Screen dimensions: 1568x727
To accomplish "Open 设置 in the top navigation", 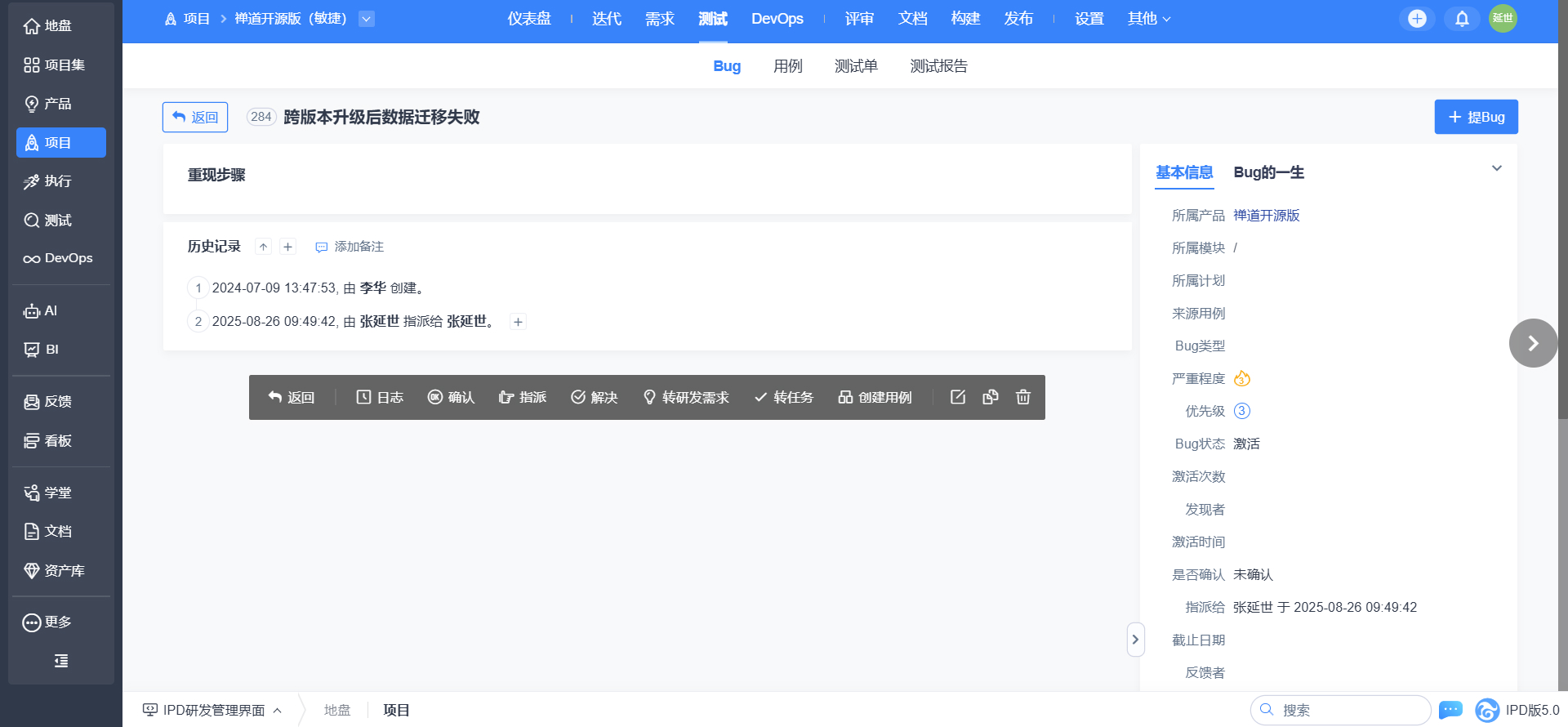I will pyautogui.click(x=1089, y=19).
